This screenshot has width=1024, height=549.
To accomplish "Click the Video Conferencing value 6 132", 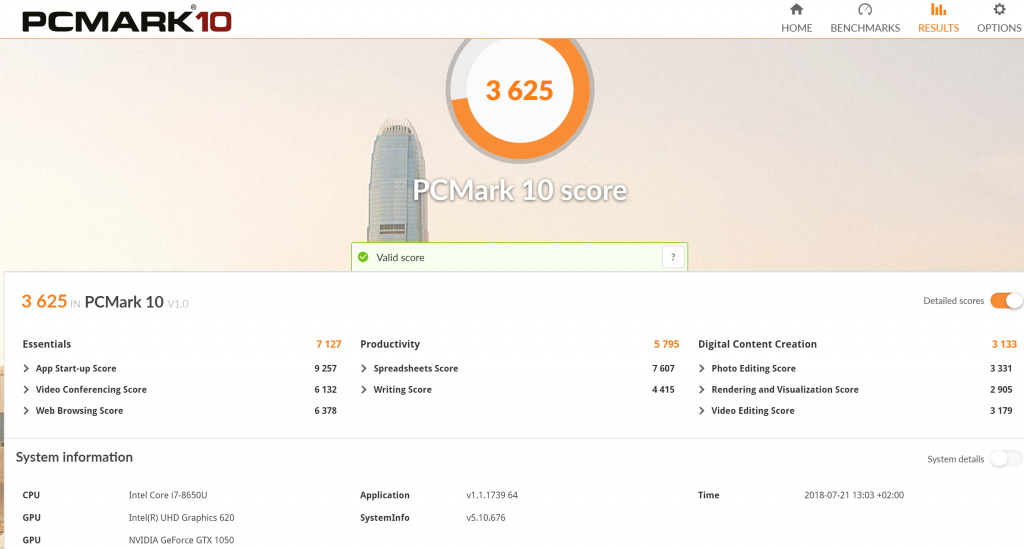I will tap(325, 390).
